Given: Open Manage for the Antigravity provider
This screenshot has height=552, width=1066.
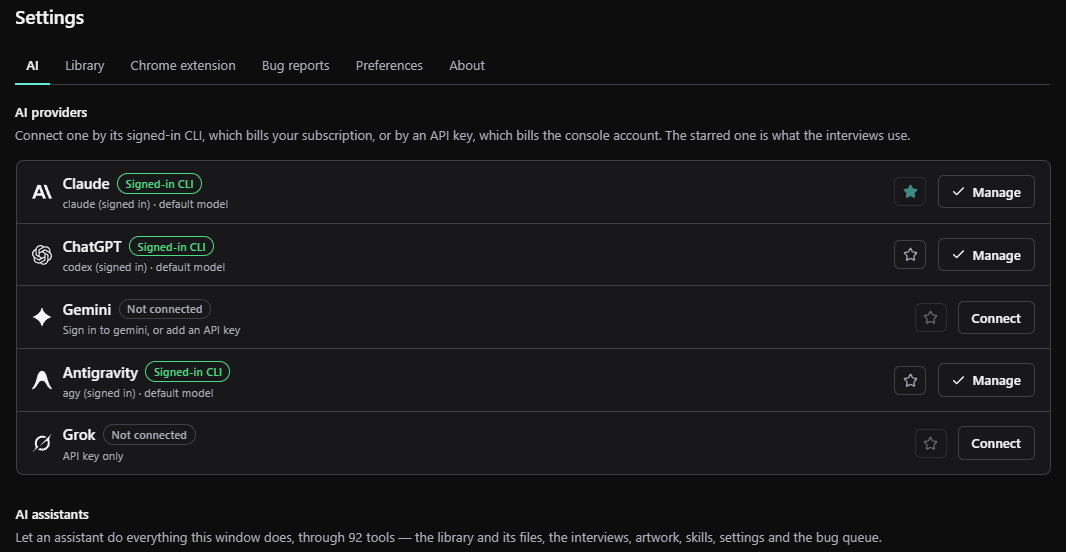Looking at the screenshot, I should tap(986, 380).
